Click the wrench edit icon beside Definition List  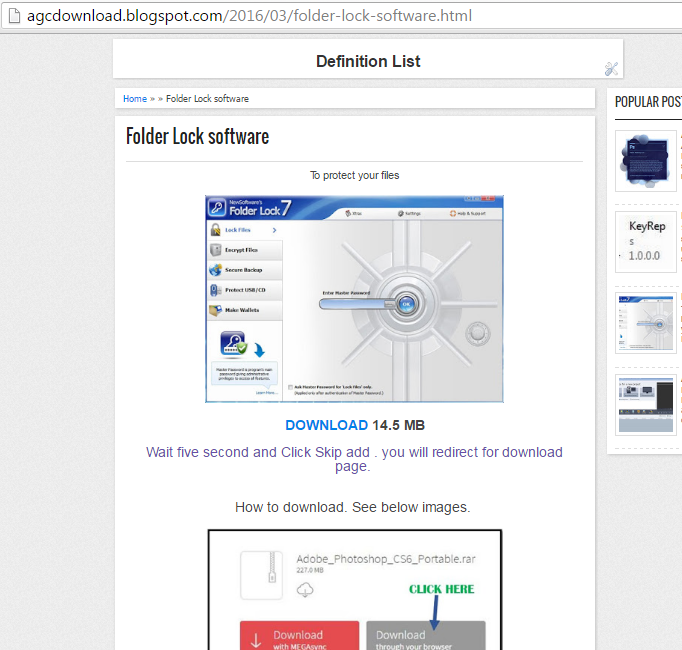pyautogui.click(x=611, y=69)
